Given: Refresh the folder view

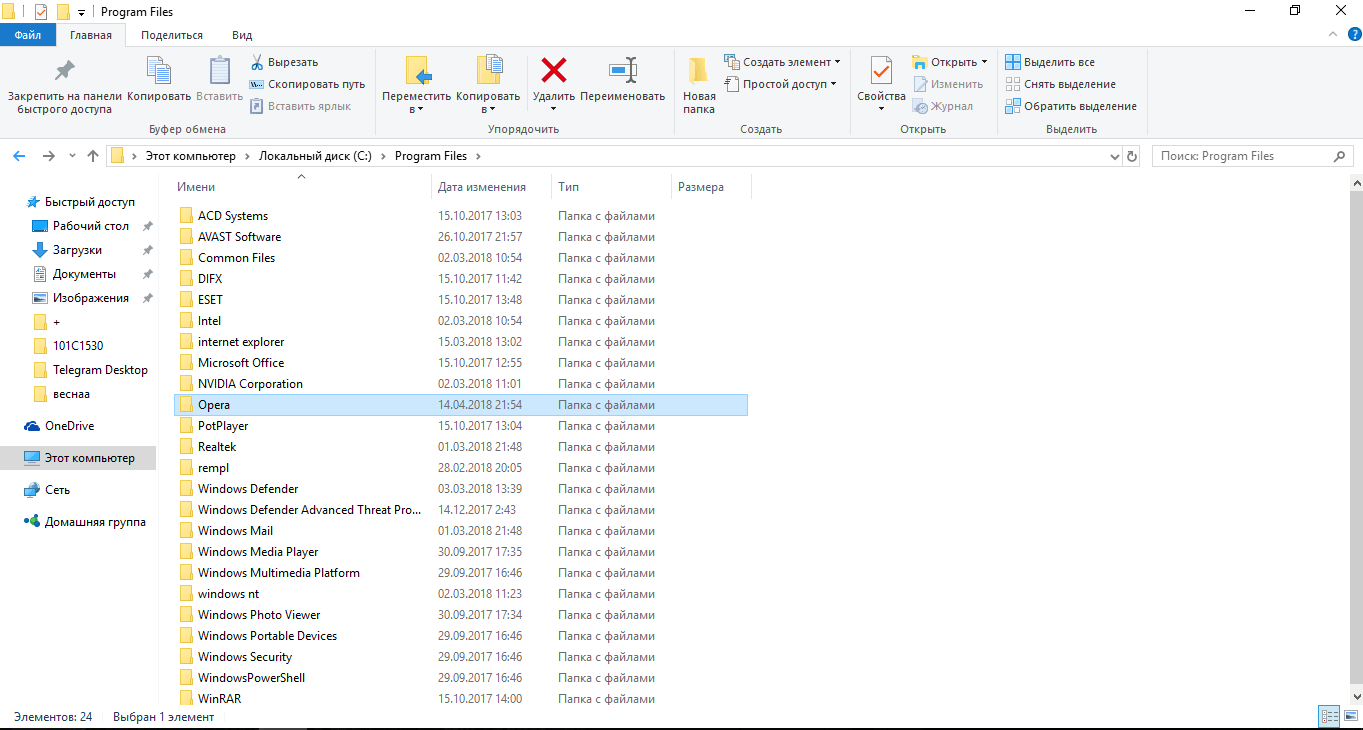Looking at the screenshot, I should (1132, 156).
